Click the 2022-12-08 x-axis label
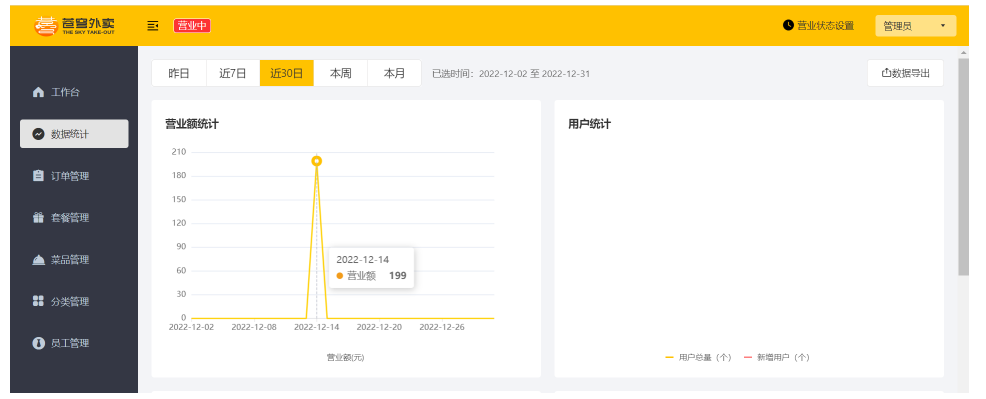Screen dimensions: 986x399 (254, 327)
